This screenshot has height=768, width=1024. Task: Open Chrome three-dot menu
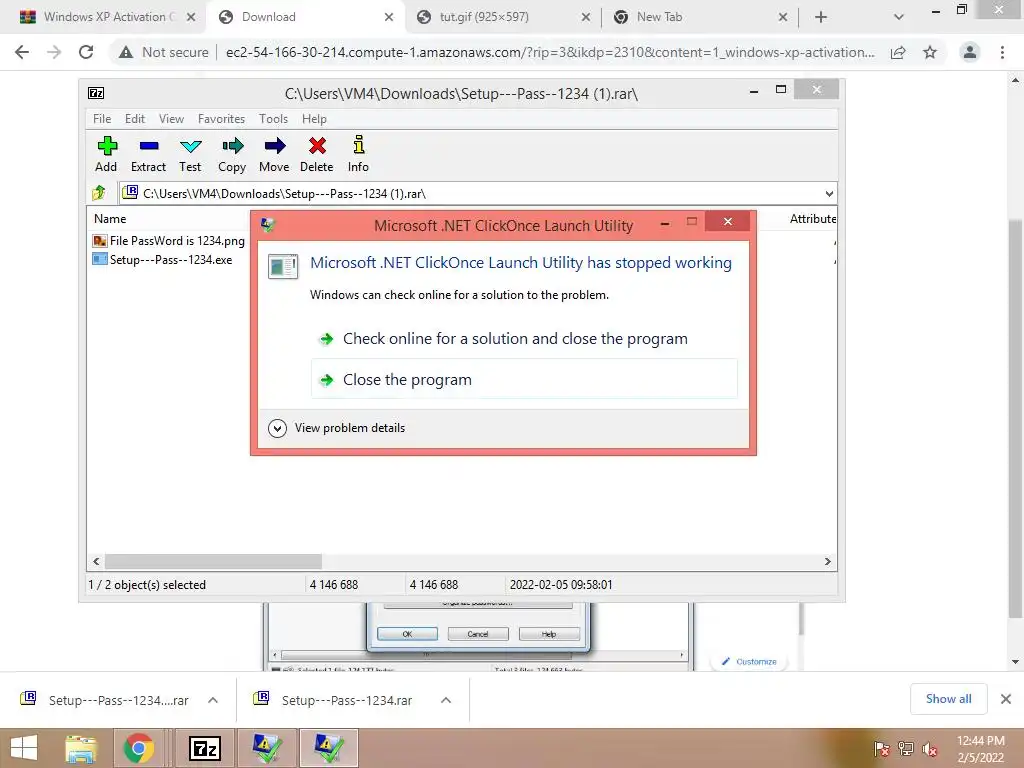pos(1002,52)
